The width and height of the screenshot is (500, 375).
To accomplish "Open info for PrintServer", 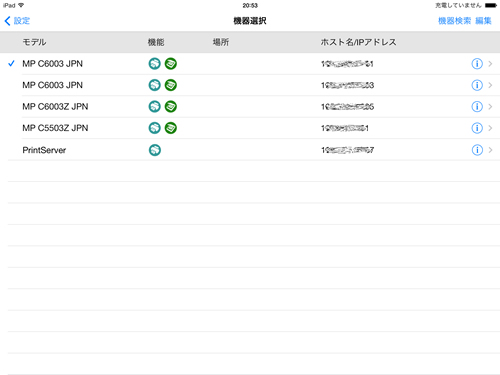I will (x=477, y=150).
